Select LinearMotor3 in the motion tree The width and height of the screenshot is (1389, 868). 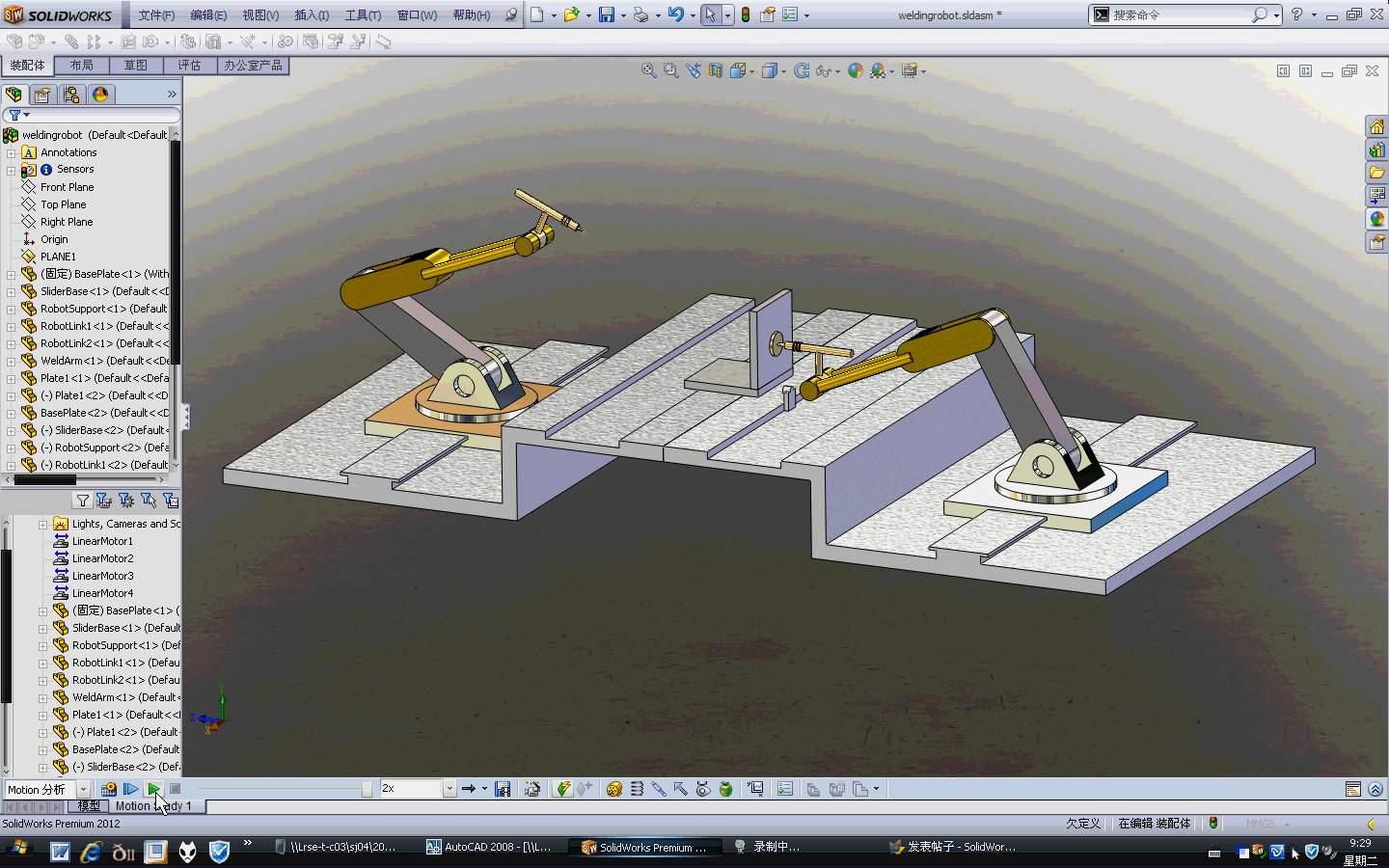[102, 576]
